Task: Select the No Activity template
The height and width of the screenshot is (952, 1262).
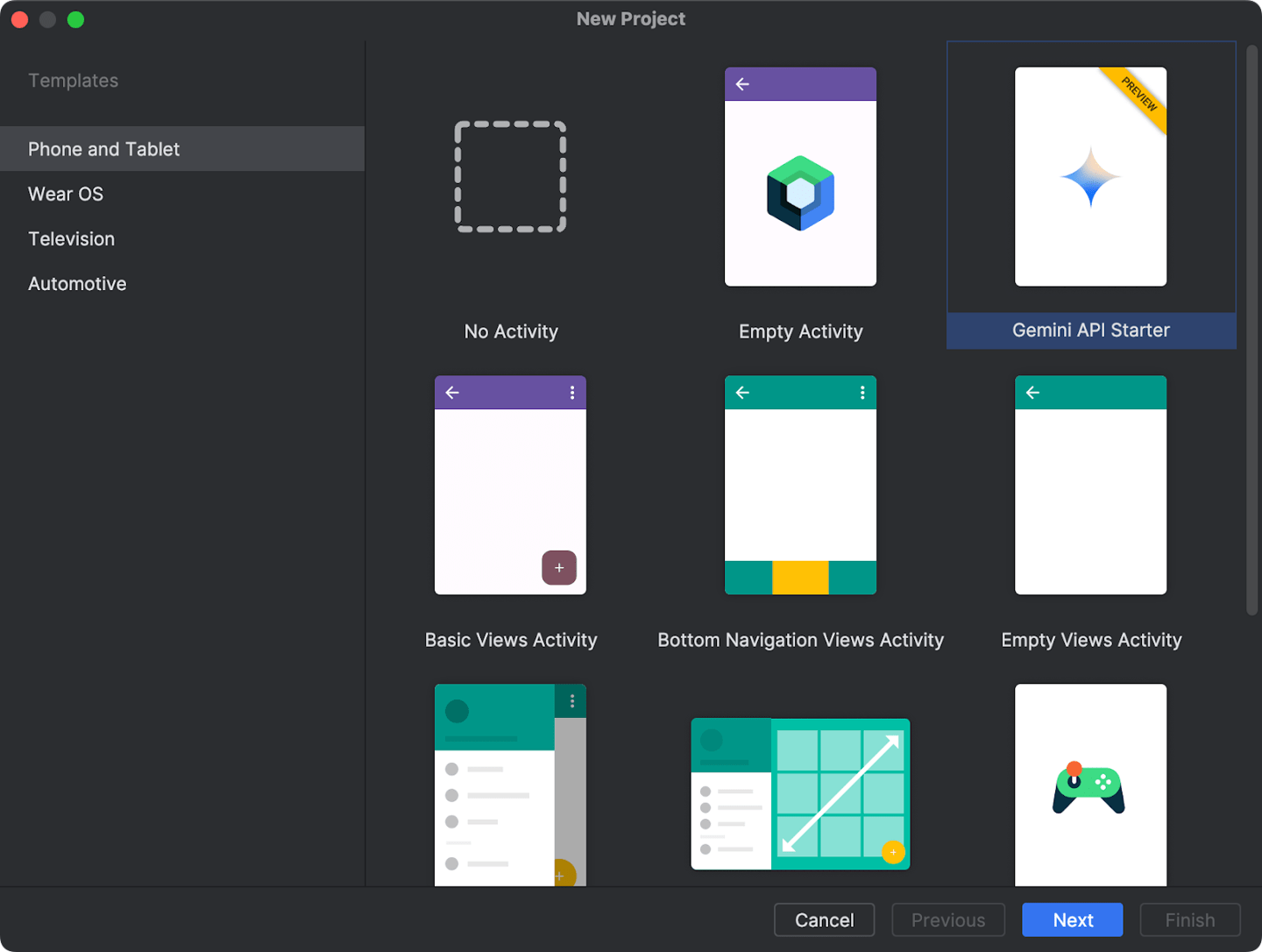Action: point(510,177)
